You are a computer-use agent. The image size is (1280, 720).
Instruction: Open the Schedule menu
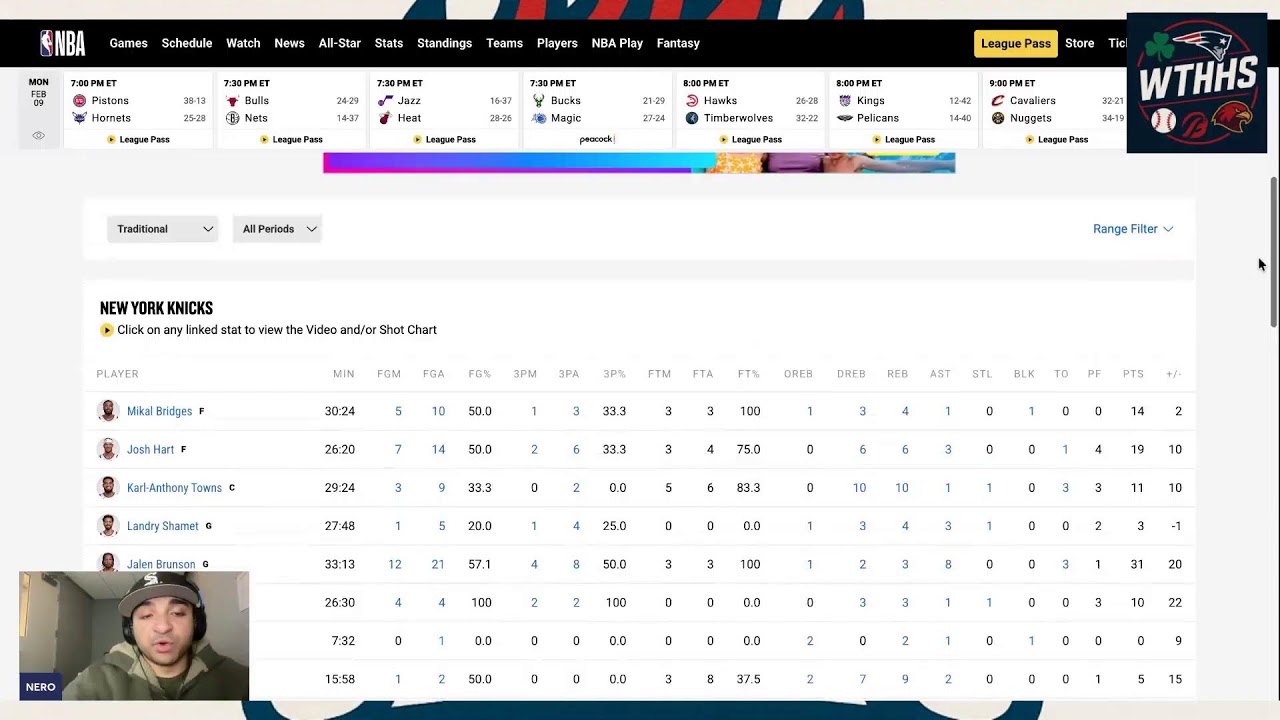[x=187, y=43]
